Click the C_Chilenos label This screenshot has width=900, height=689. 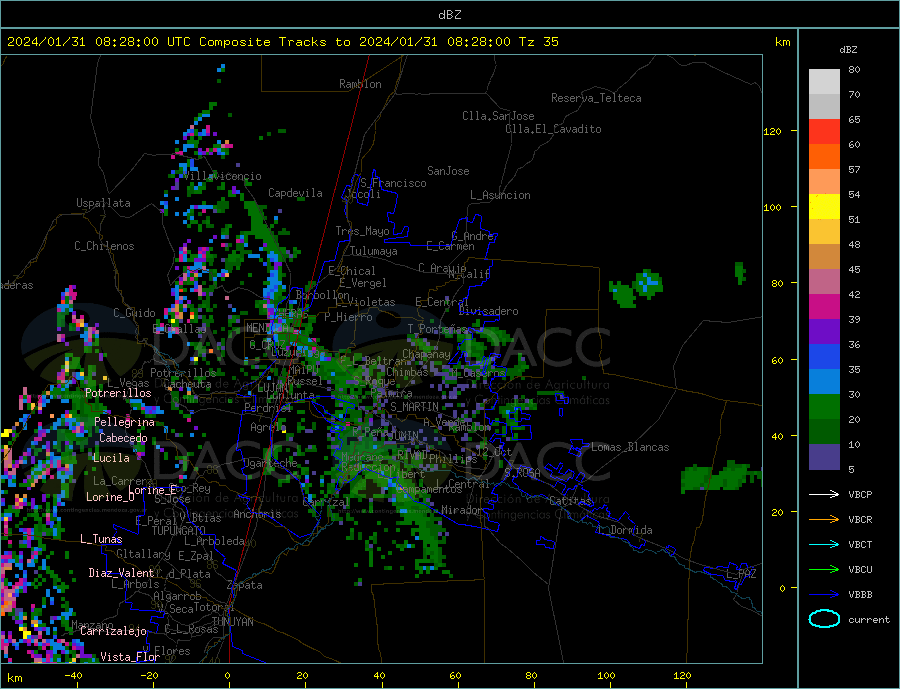pyautogui.click(x=104, y=246)
